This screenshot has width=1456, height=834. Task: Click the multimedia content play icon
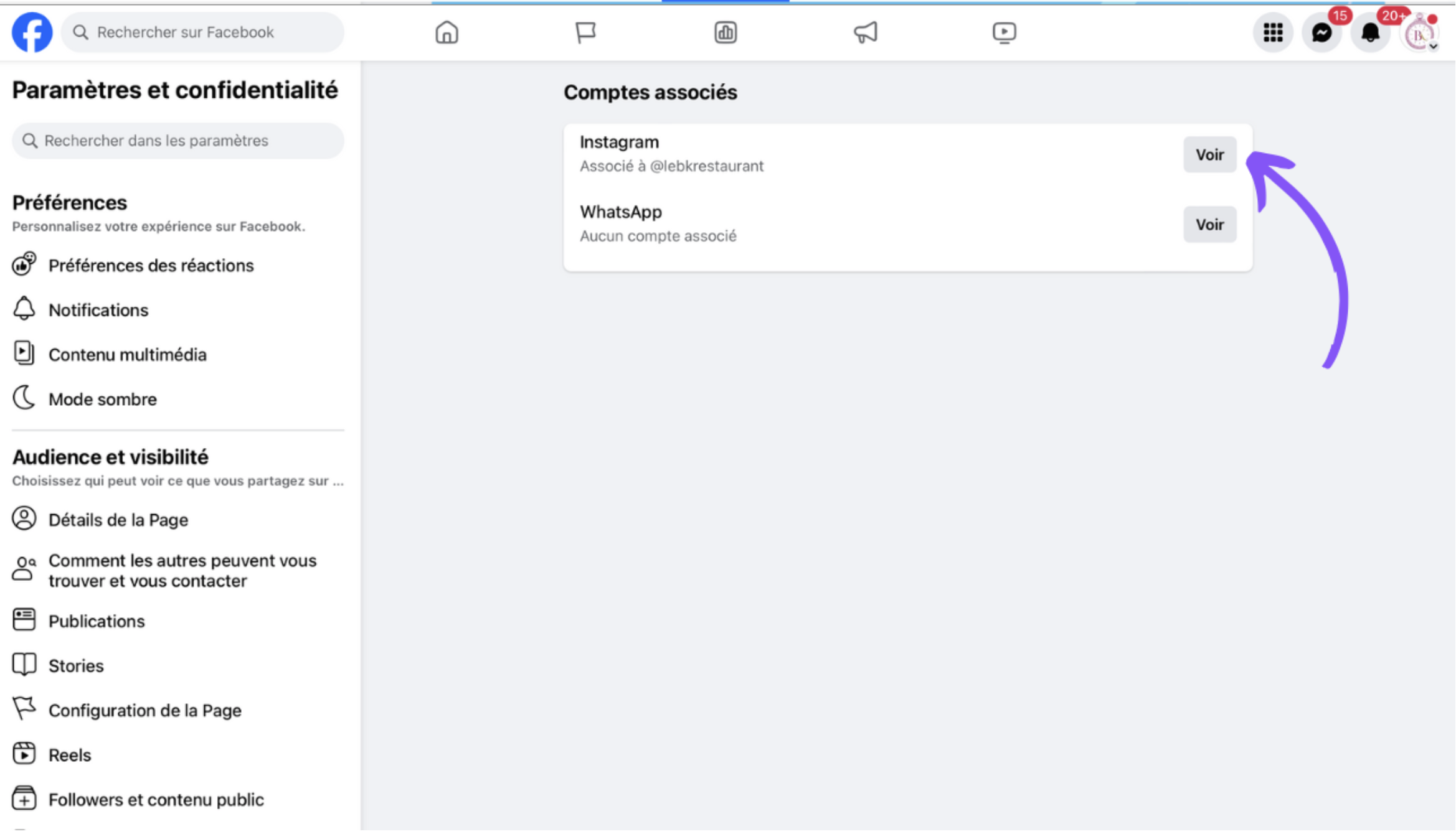pos(24,354)
